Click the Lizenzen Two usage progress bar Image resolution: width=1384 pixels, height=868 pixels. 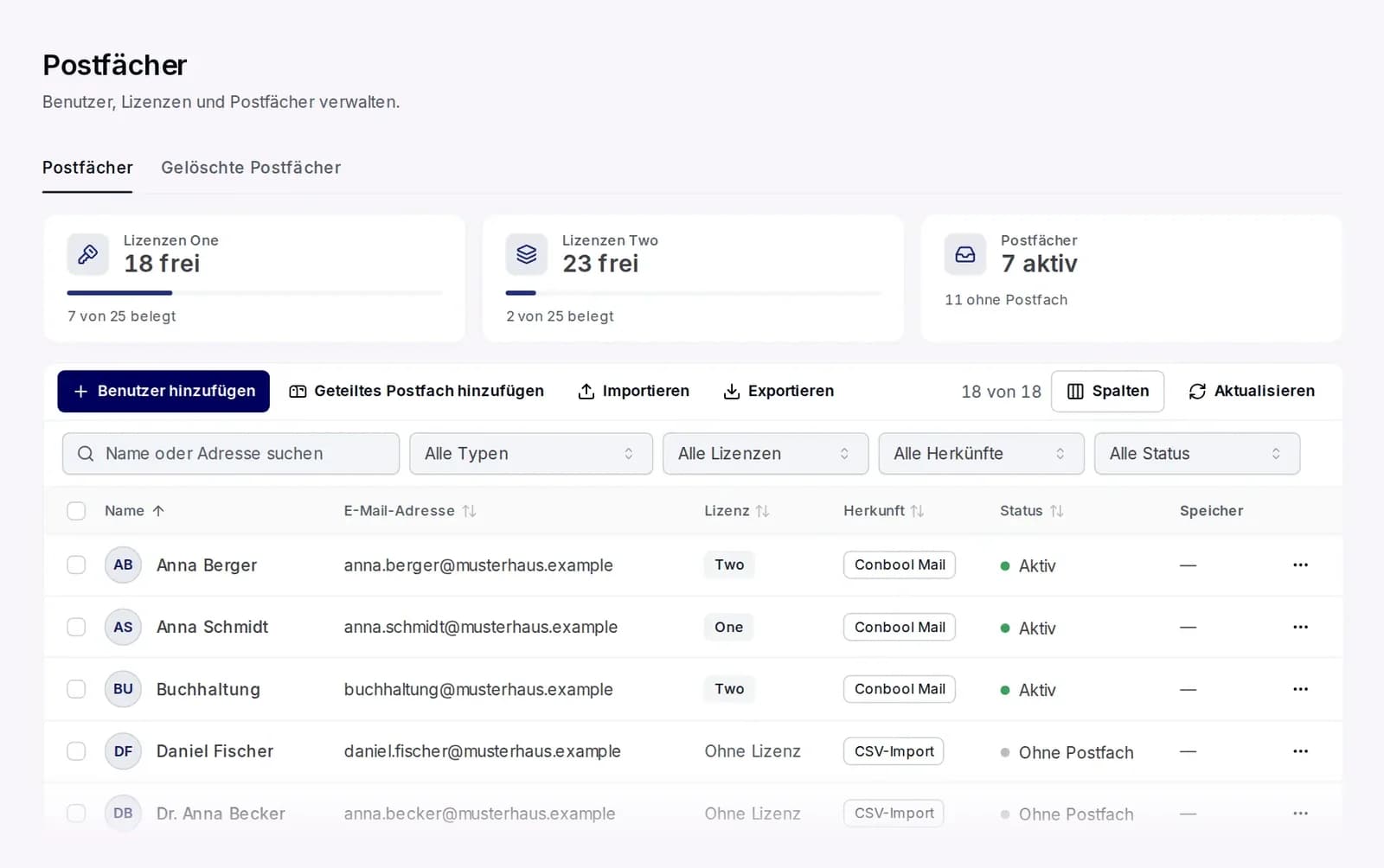click(693, 293)
